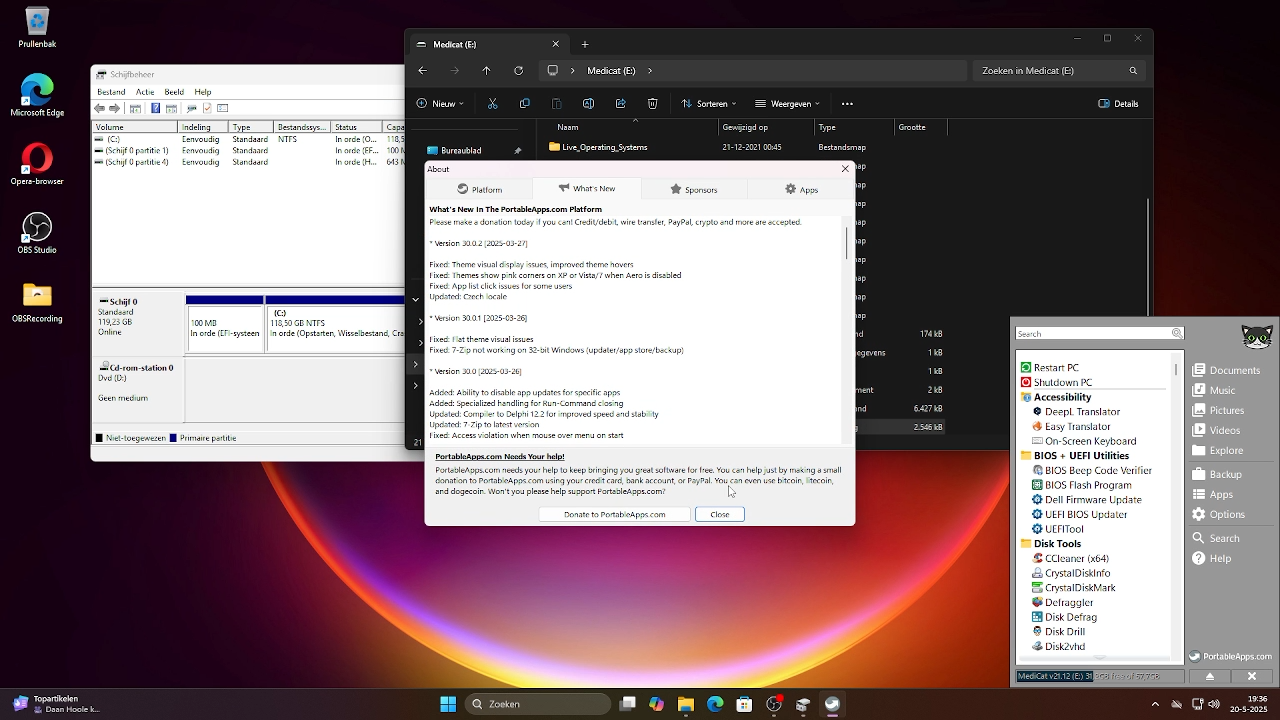Open Videos in PortableApps menu
This screenshot has width=1280, height=720.
pos(1216,430)
